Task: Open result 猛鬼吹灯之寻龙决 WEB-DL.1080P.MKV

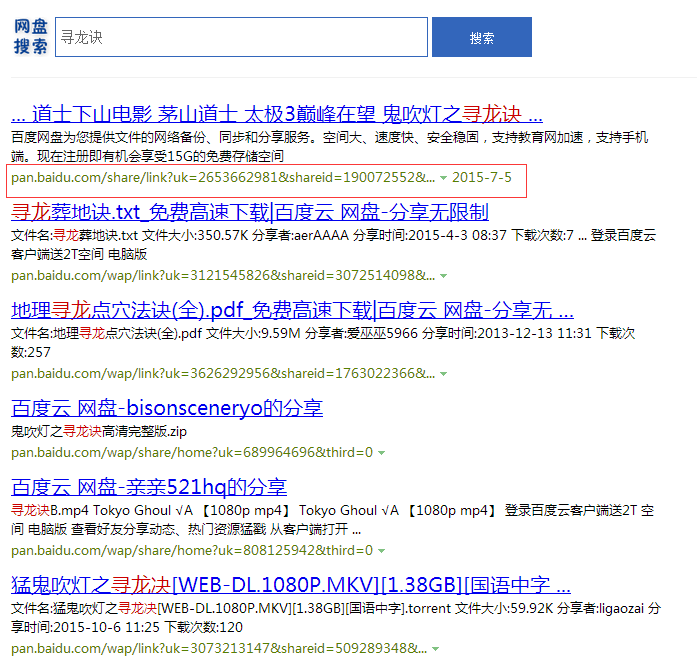Action: [x=291, y=585]
